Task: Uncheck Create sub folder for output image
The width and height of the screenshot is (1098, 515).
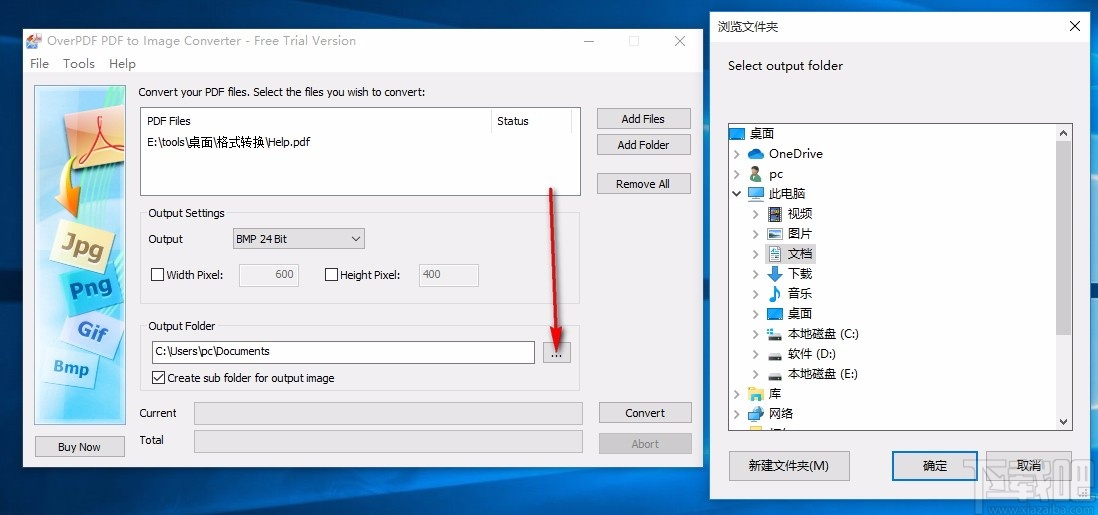Action: [158, 378]
